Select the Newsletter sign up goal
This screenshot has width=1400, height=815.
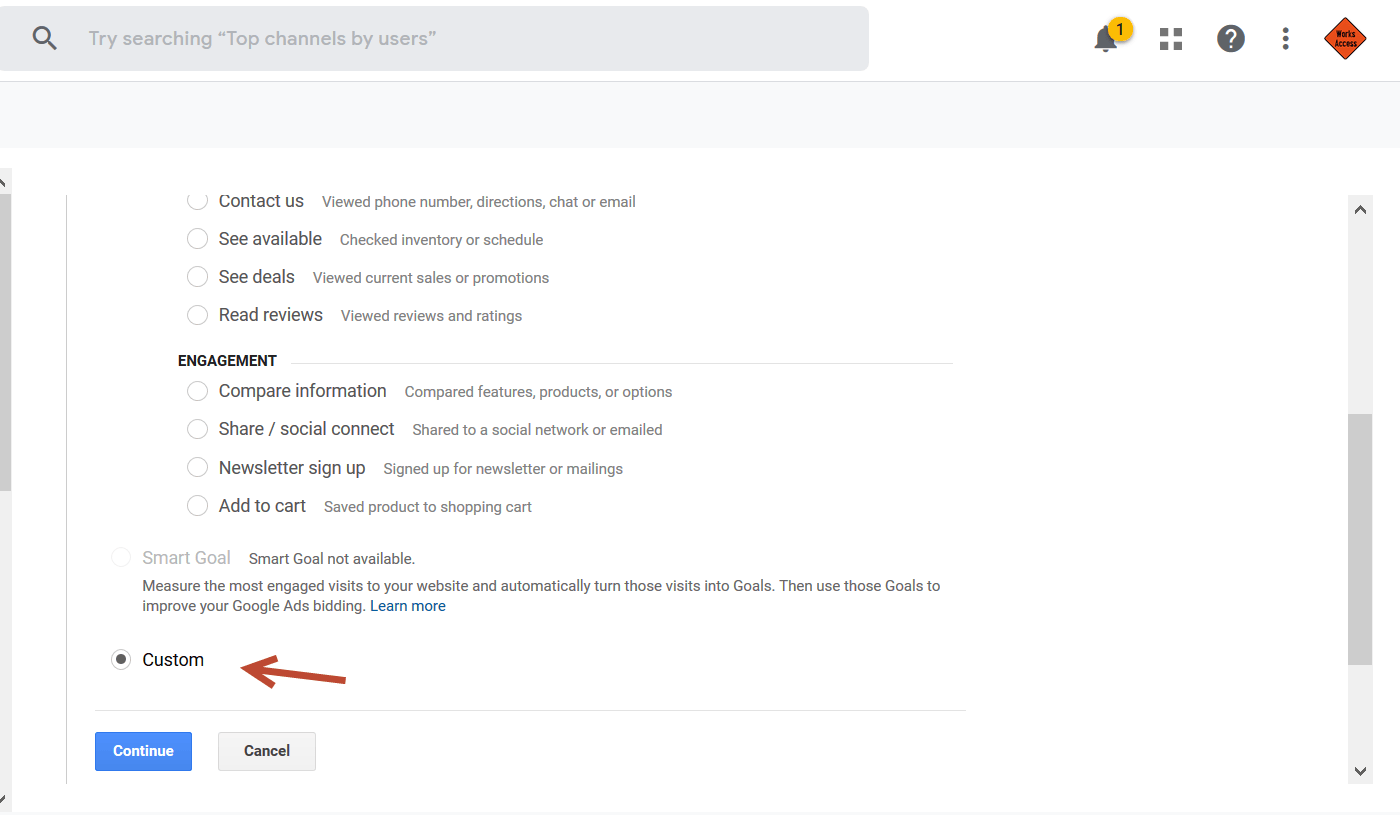pyautogui.click(x=197, y=466)
